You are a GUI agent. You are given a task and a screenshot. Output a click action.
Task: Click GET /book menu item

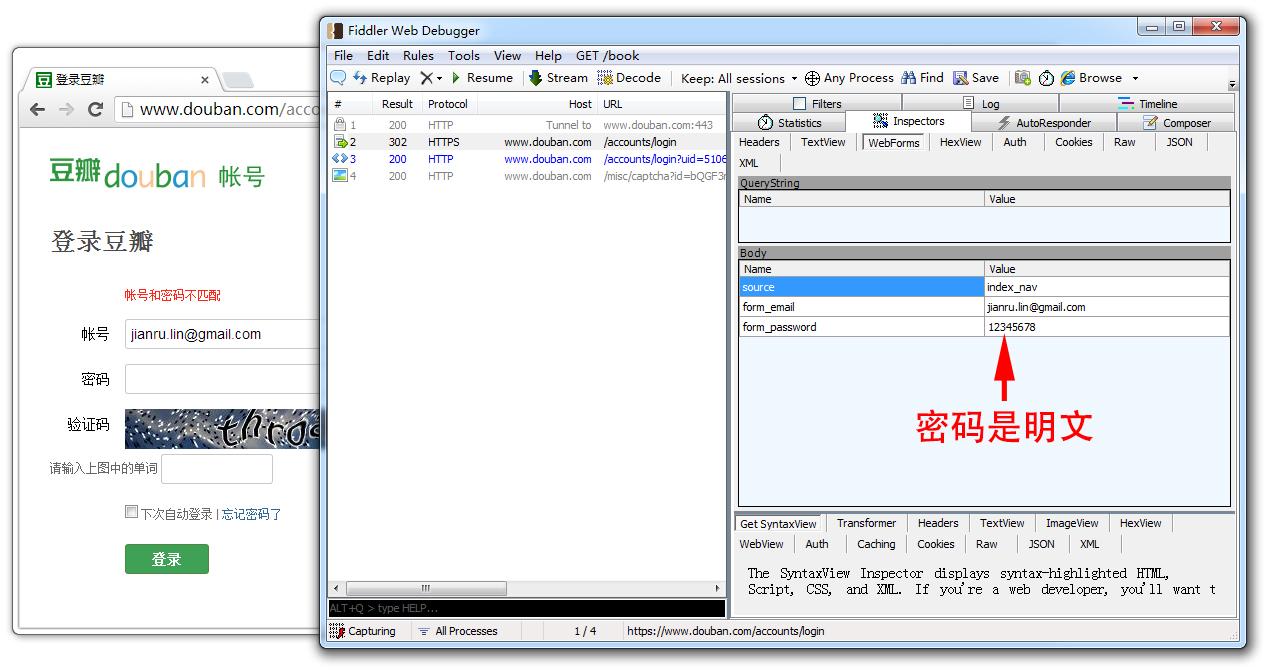point(607,55)
